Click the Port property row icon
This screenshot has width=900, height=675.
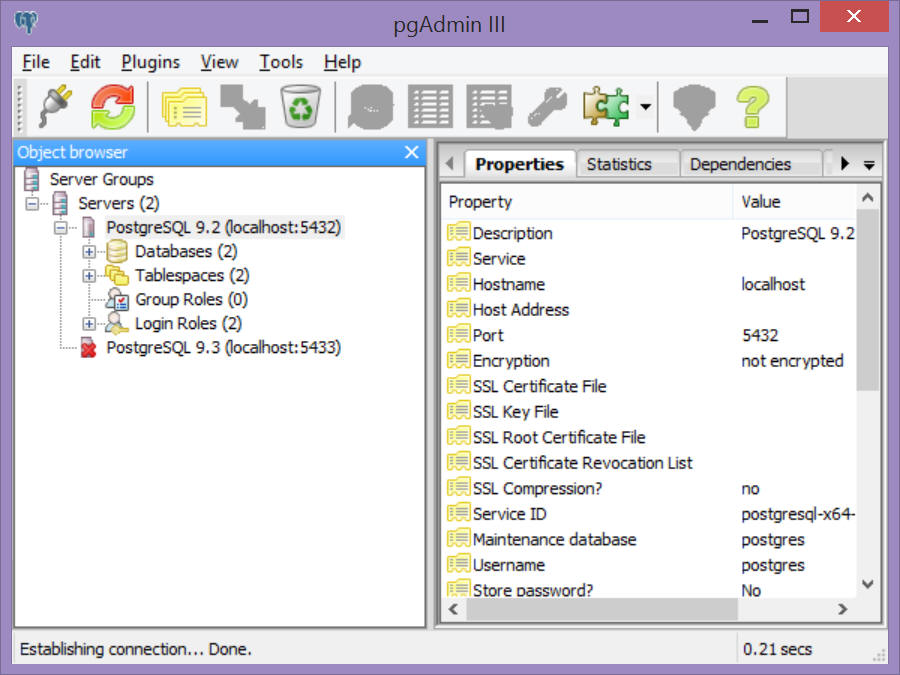tap(459, 334)
